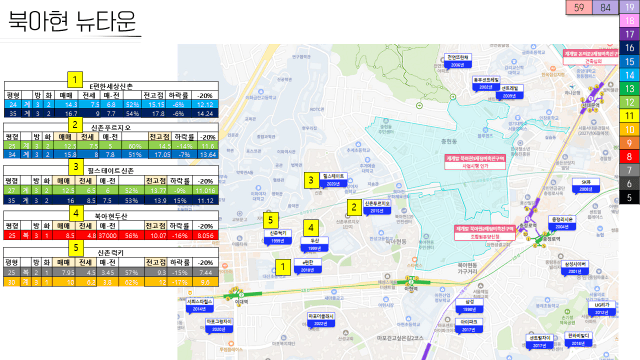
Task: Pick the purple 84 legend swatch
Action: pos(605,7)
